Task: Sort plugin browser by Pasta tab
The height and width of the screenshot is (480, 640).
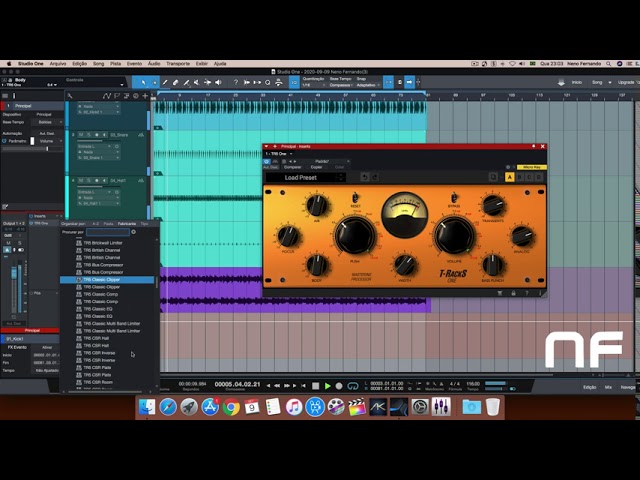Action: 108,224
